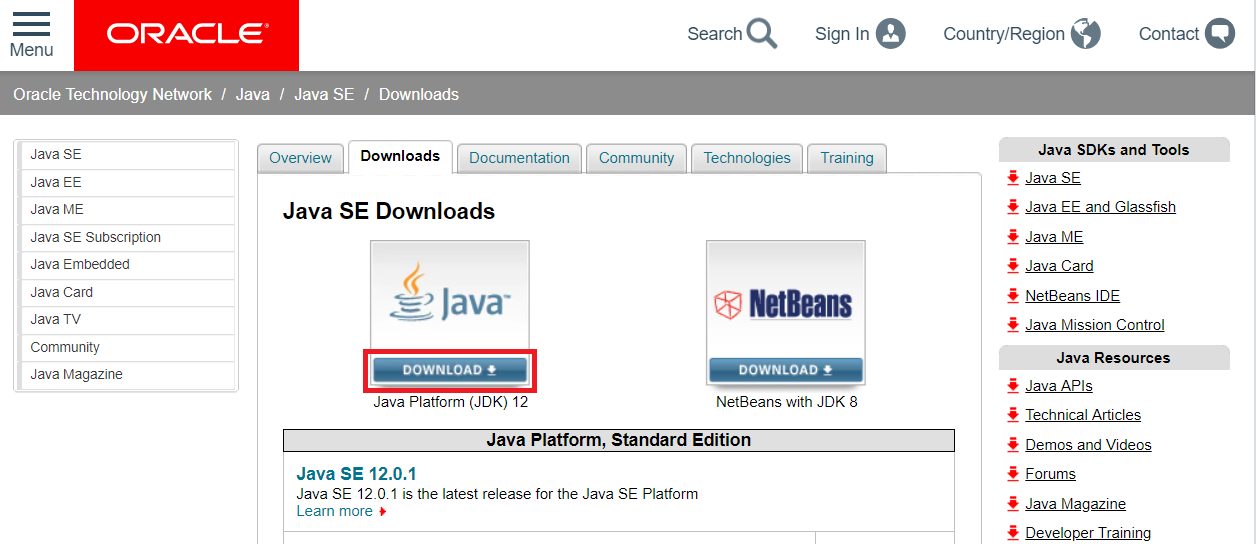Click the Downloads breadcrumb
The height and width of the screenshot is (544, 1256).
[419, 94]
